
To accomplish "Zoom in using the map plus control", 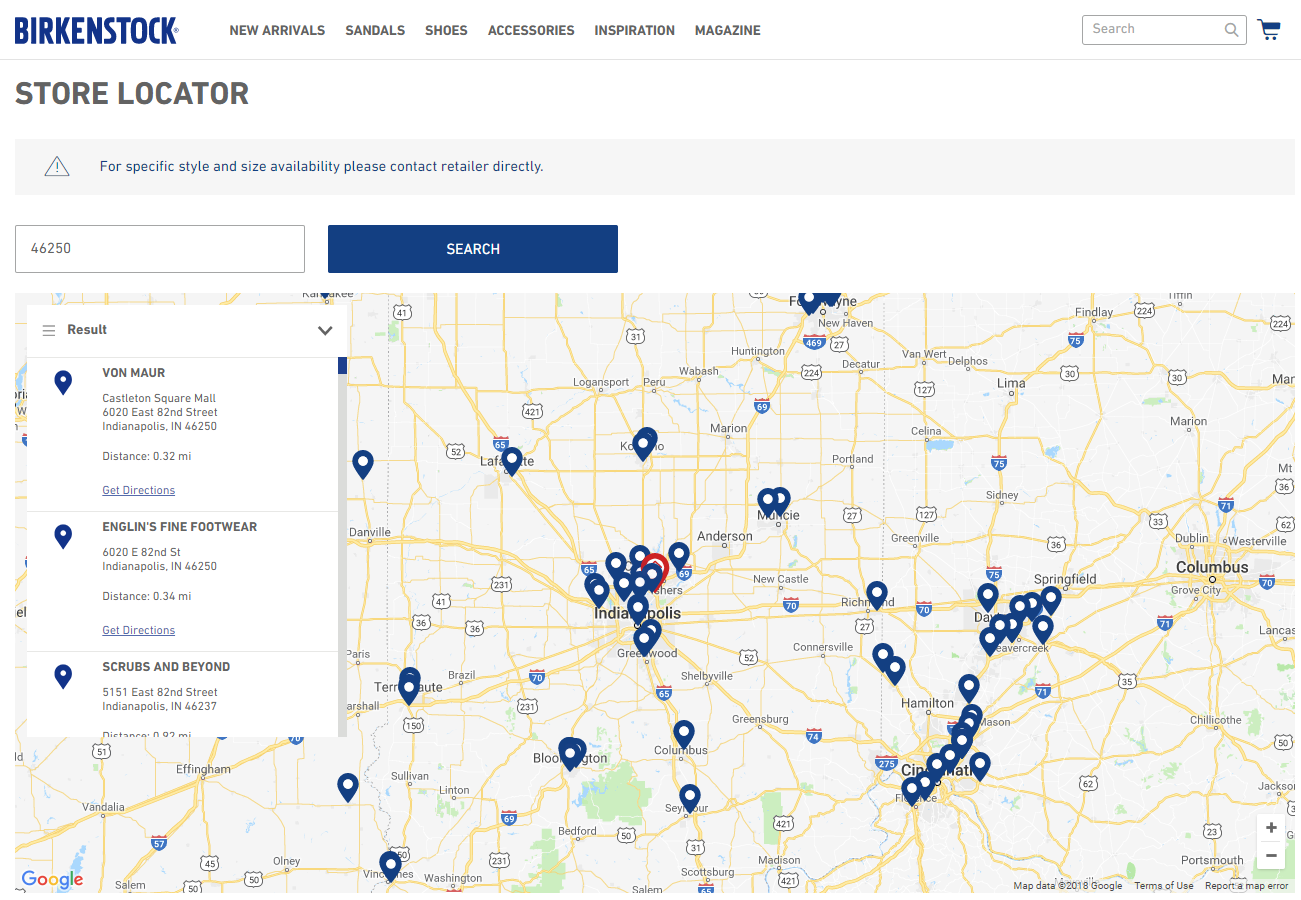I will (x=1271, y=828).
